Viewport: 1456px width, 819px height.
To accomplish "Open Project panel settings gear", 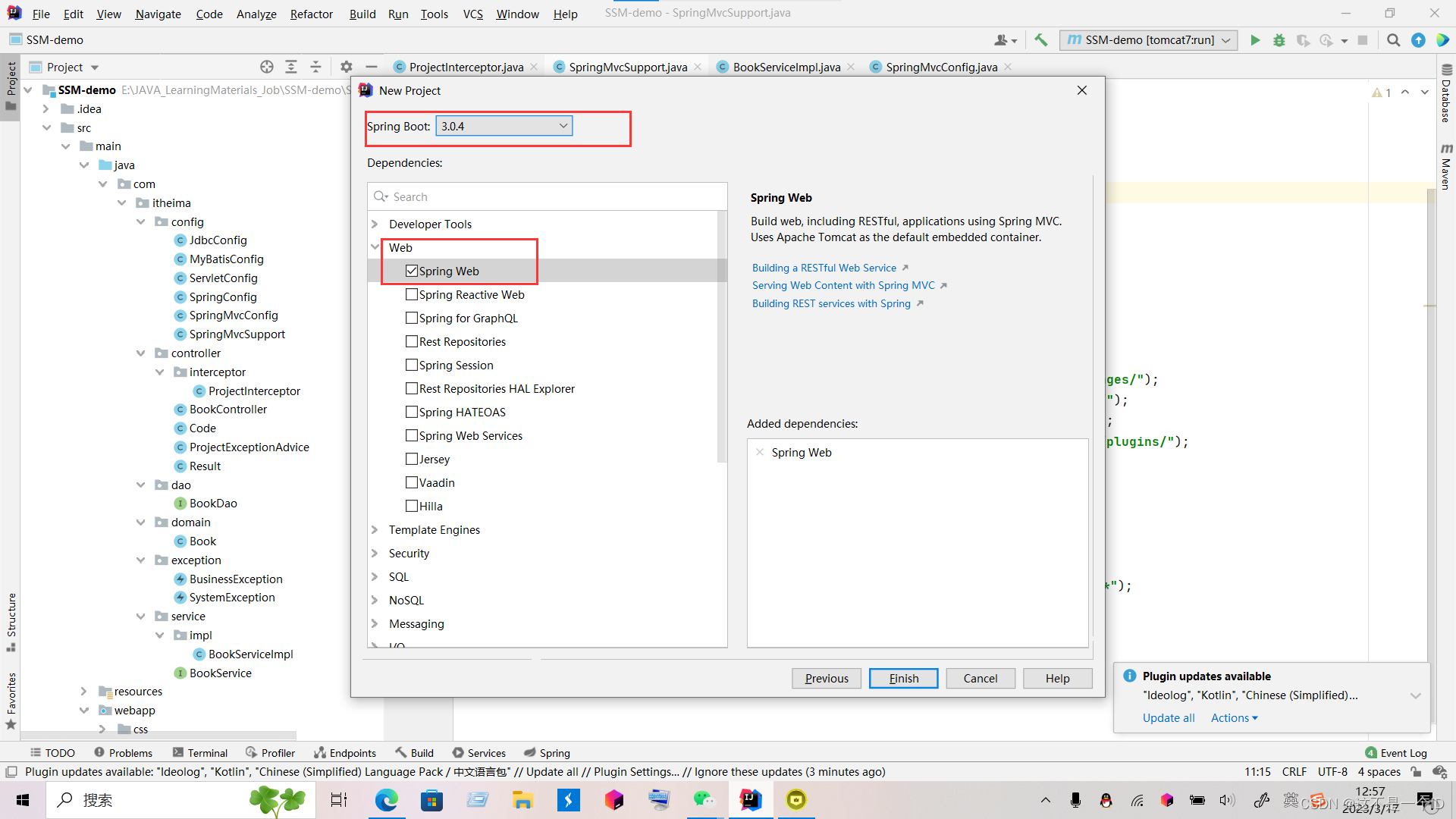I will pyautogui.click(x=347, y=67).
